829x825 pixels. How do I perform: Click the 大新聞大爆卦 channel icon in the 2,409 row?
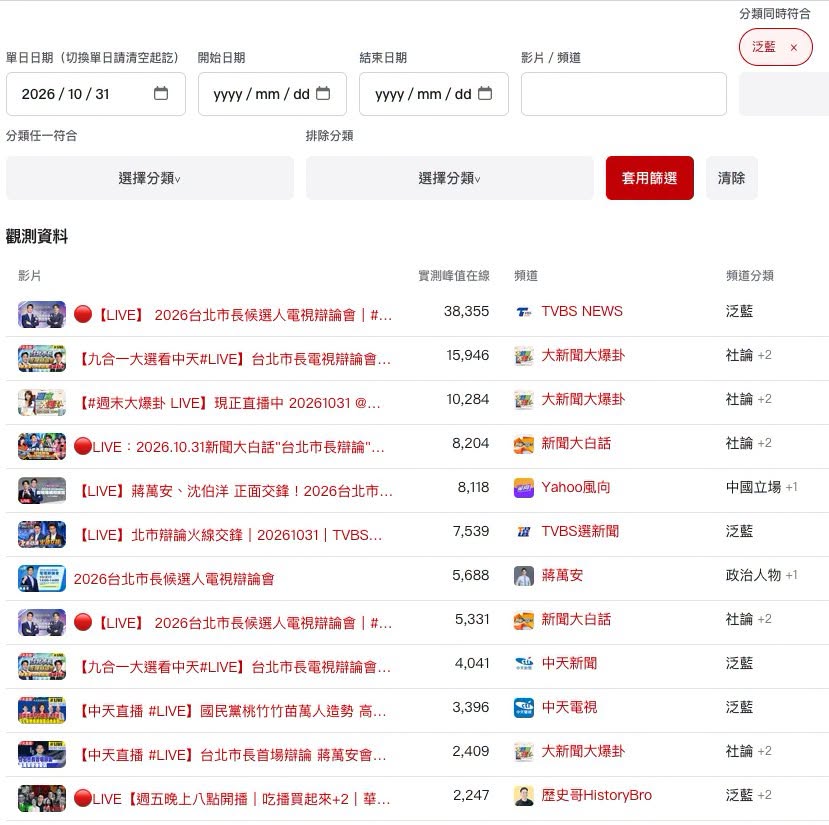coord(523,751)
